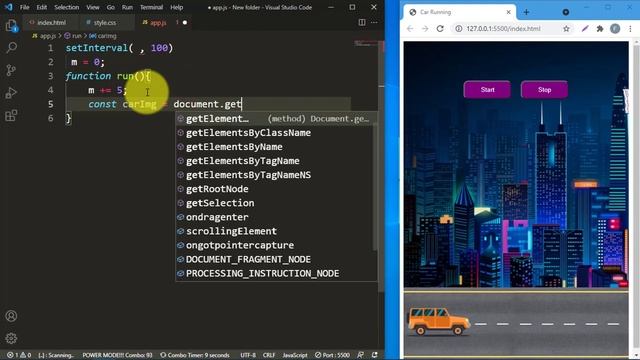Click the JavaScript language mode indicator
This screenshot has width=640, height=360.
(x=295, y=355)
